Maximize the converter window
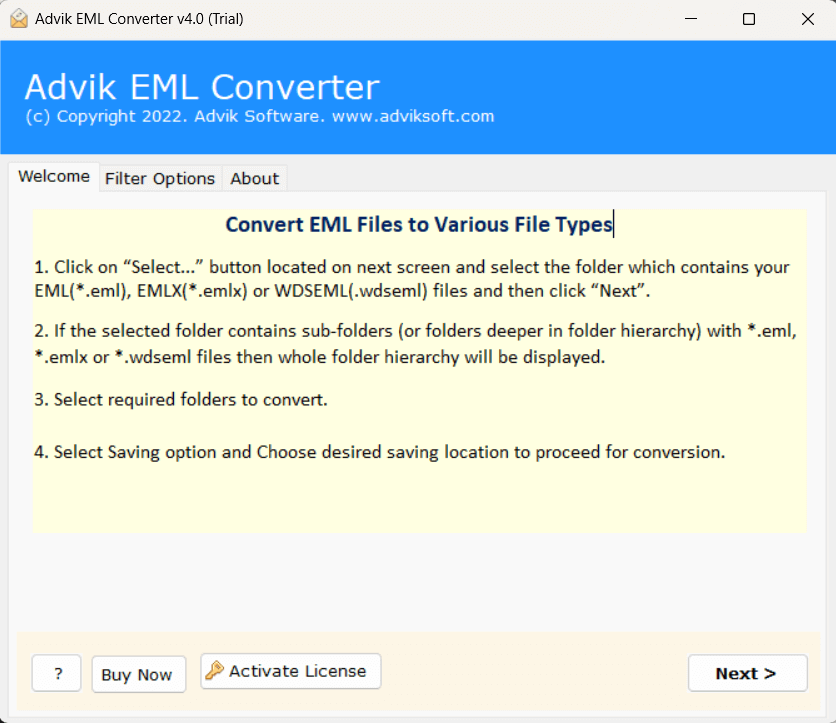 point(749,19)
